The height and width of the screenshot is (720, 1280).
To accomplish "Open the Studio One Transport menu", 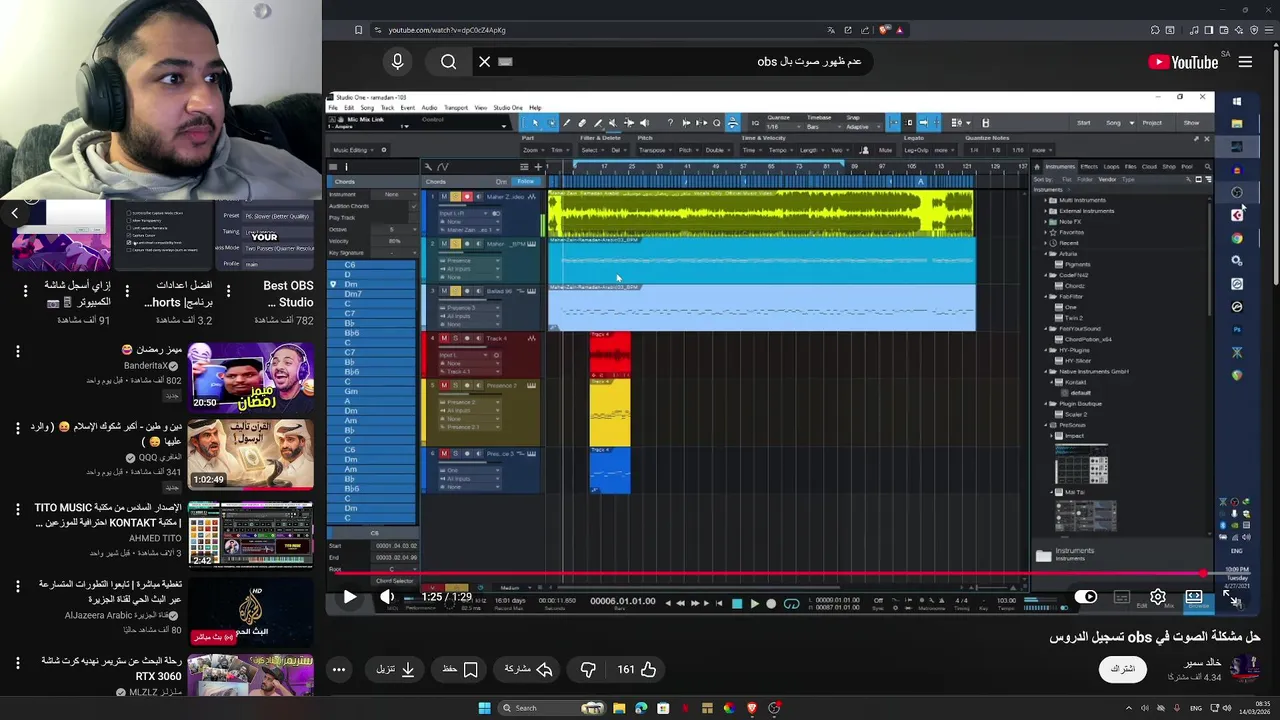I will tap(456, 108).
